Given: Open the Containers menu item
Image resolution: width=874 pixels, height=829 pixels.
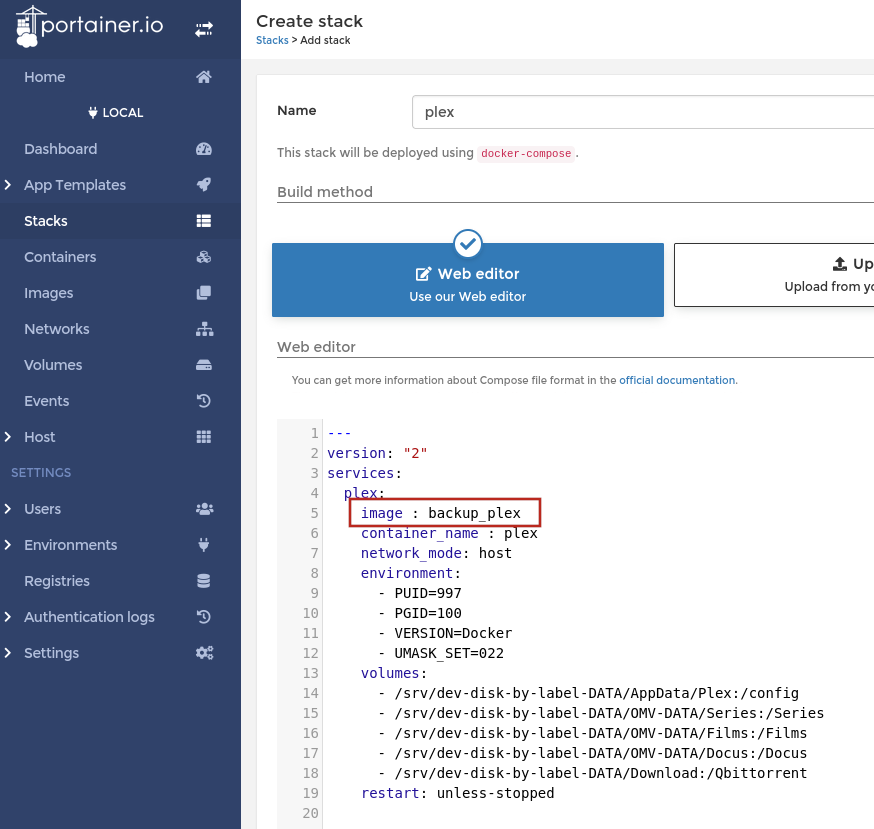Looking at the screenshot, I should (120, 257).
